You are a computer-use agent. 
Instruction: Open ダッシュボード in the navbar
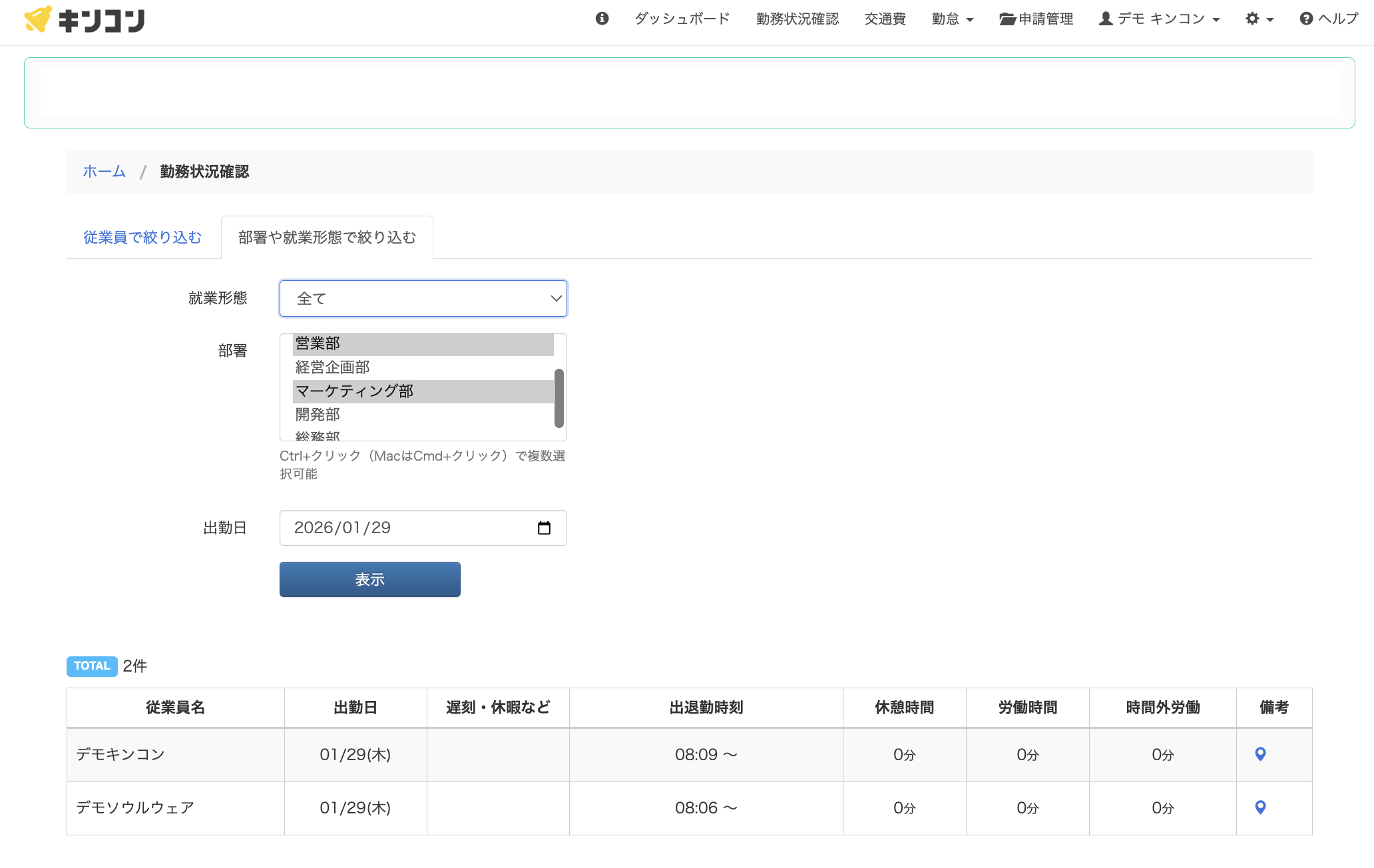pos(682,19)
